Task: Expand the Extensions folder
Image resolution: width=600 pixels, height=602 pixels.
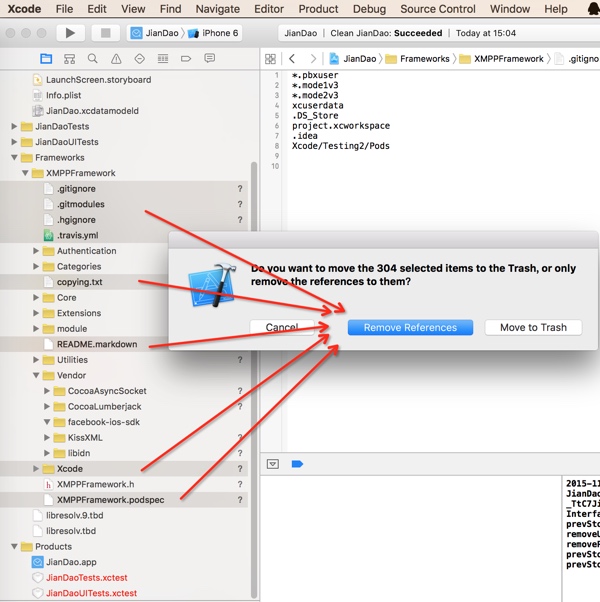Action: click(36, 313)
